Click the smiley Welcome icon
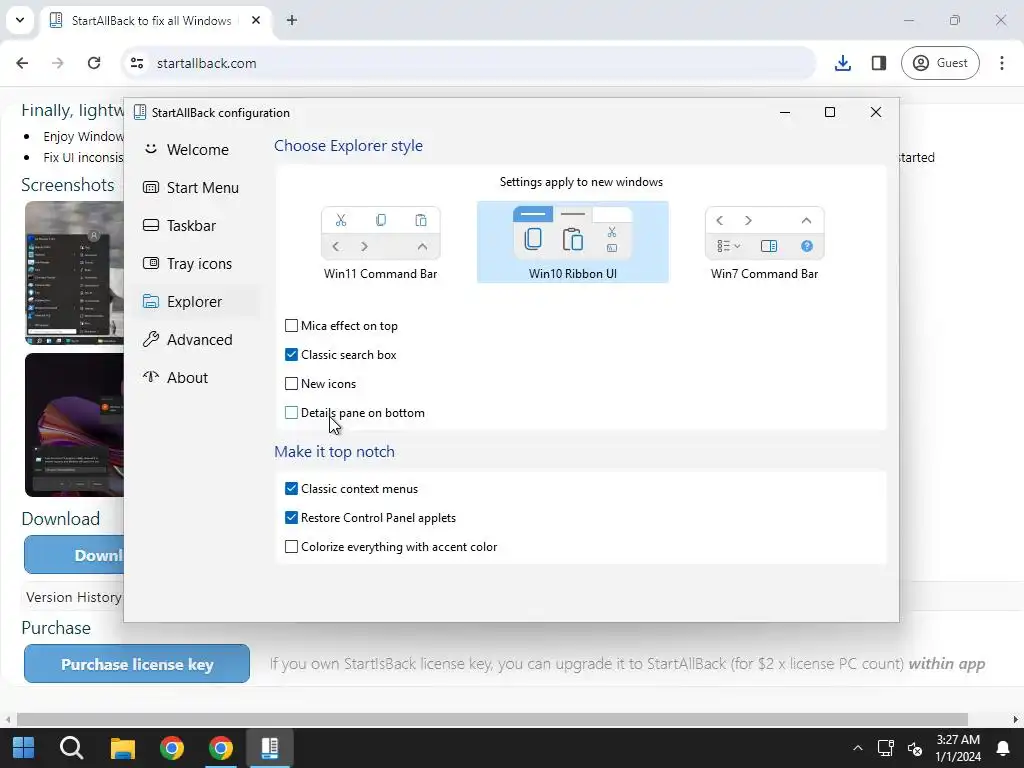Viewport: 1024px width, 768px height. (x=151, y=149)
